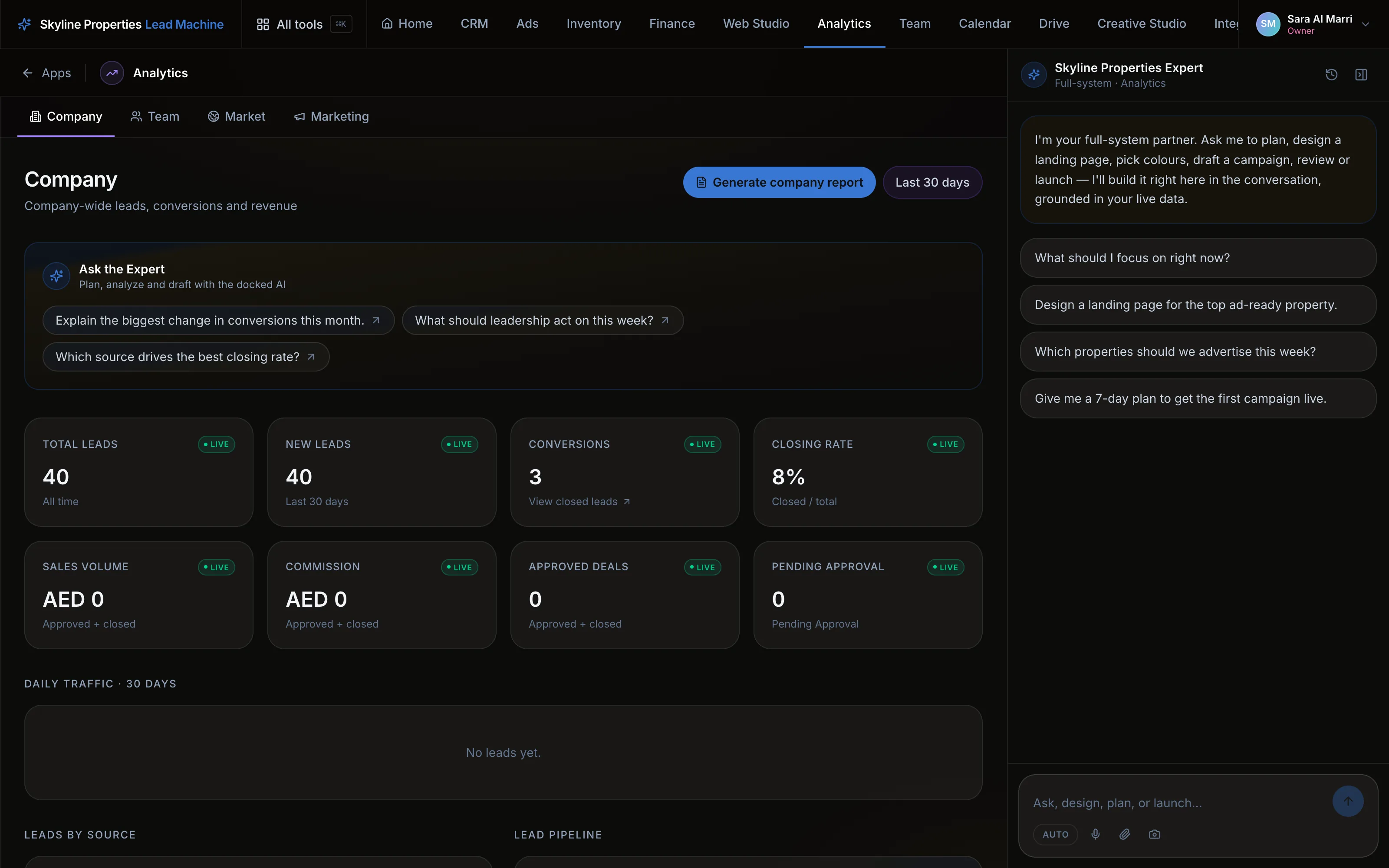Image resolution: width=1389 pixels, height=868 pixels.
Task: Ask 'Which source drives the best closing rate?'
Action: [186, 357]
